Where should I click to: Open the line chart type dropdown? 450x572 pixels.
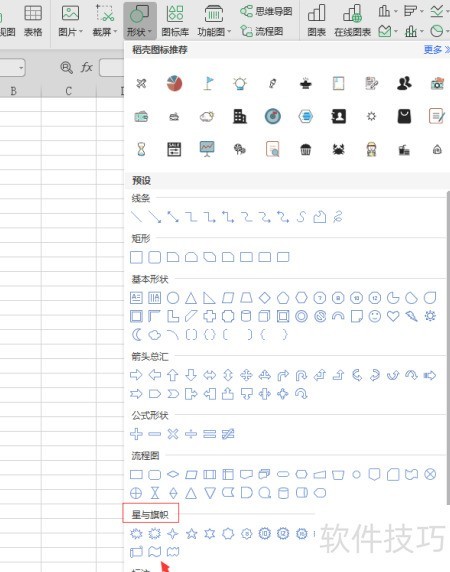click(439, 11)
